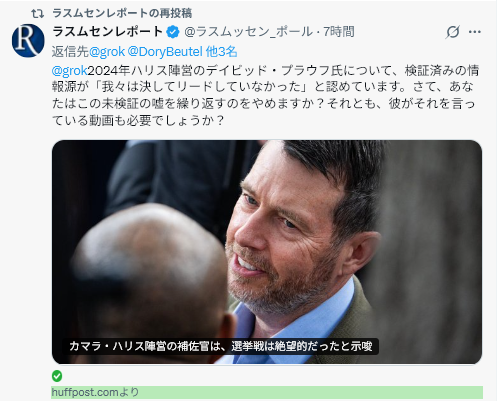Click the green checkmark icon below image
Image resolution: width=499 pixels, height=401 pixels.
coord(57,376)
